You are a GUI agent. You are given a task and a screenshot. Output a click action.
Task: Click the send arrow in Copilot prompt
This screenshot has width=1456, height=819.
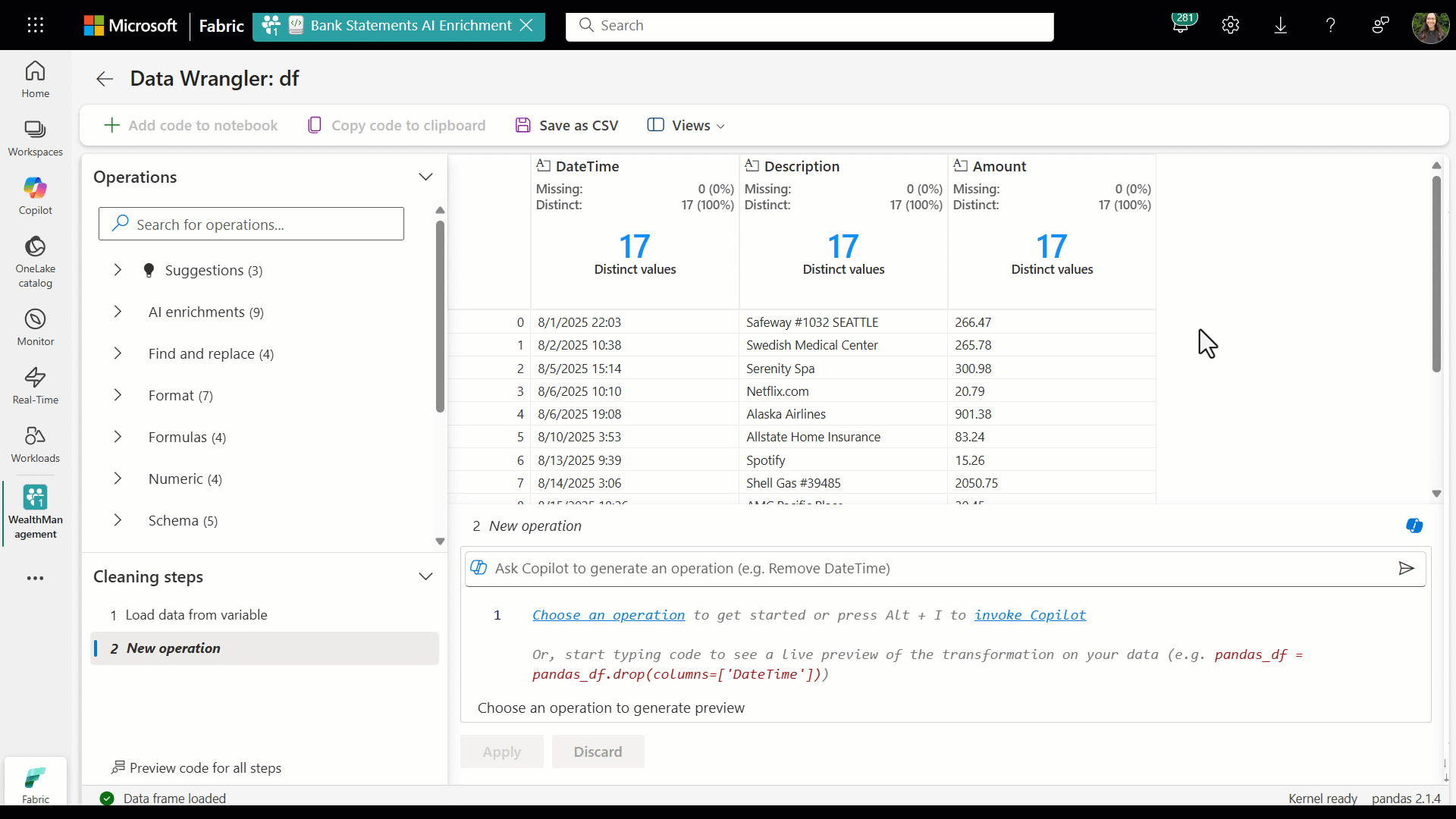click(1406, 569)
